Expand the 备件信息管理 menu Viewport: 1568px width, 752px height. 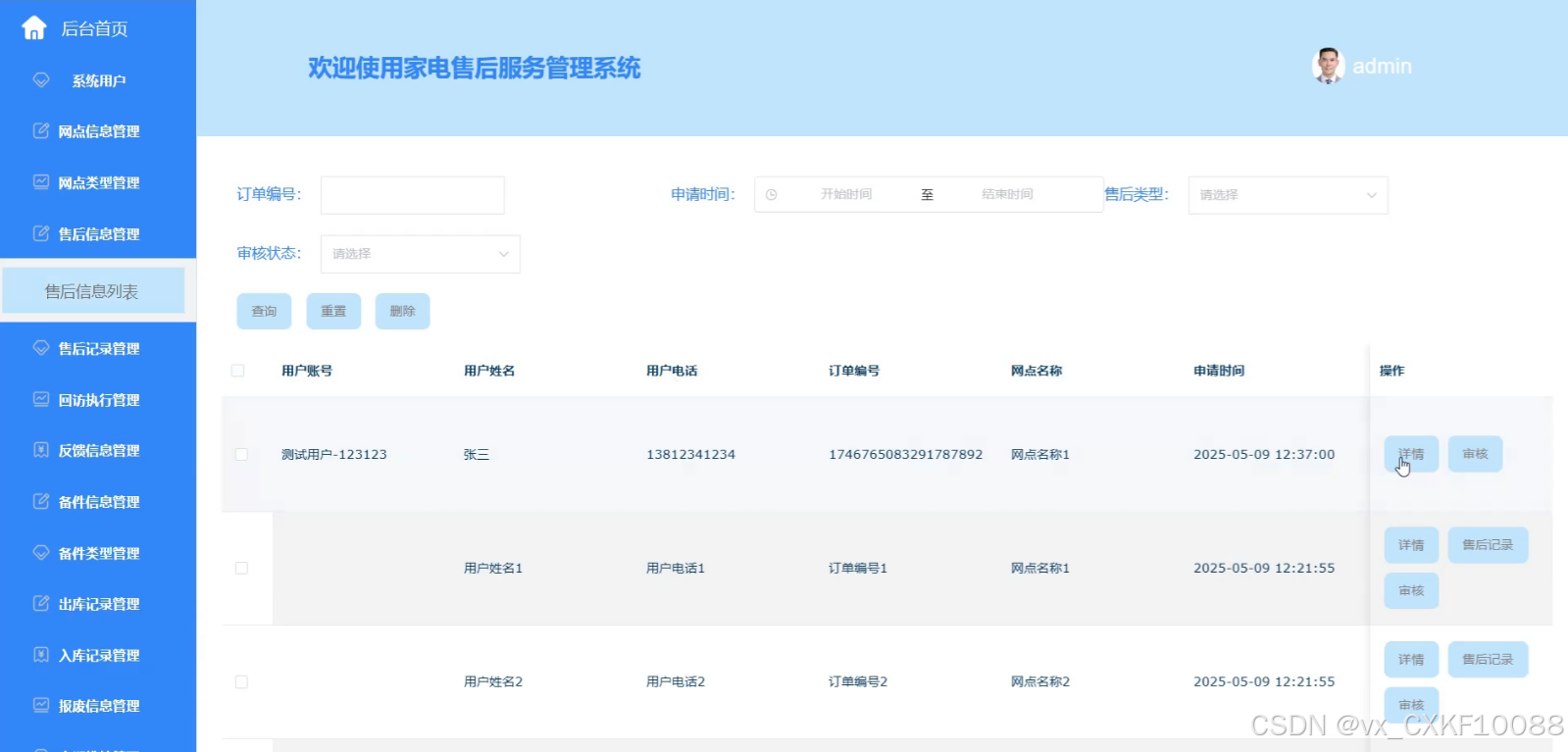(x=98, y=502)
